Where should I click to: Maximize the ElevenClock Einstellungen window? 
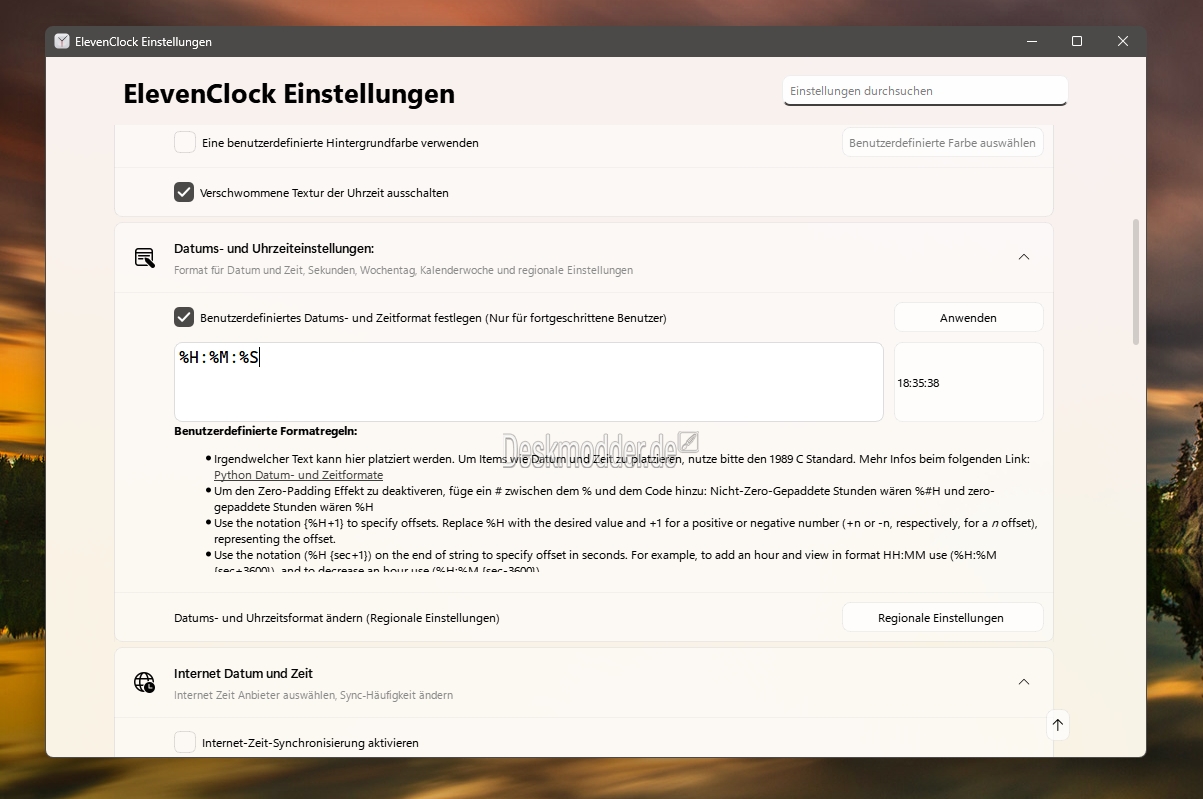click(x=1077, y=41)
